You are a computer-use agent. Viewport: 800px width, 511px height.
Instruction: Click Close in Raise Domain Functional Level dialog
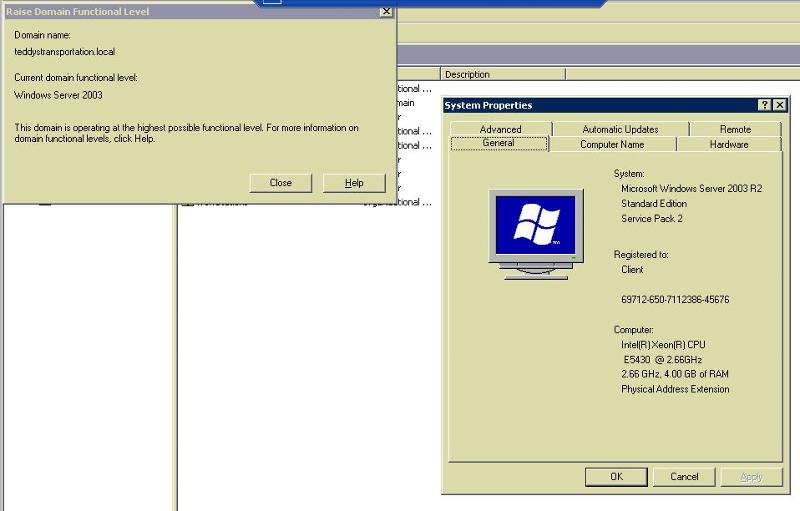coord(280,183)
